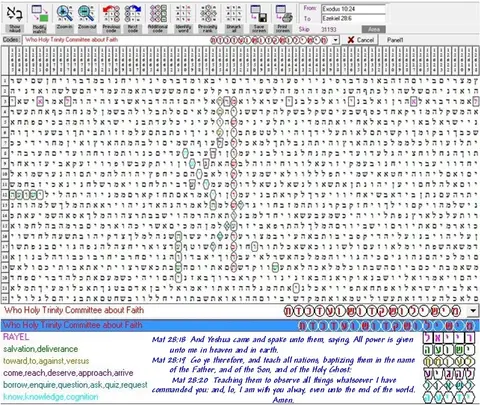Select highlighted row Who Holy Trinity Committee
The height and width of the screenshot is (405, 480).
pos(240,325)
